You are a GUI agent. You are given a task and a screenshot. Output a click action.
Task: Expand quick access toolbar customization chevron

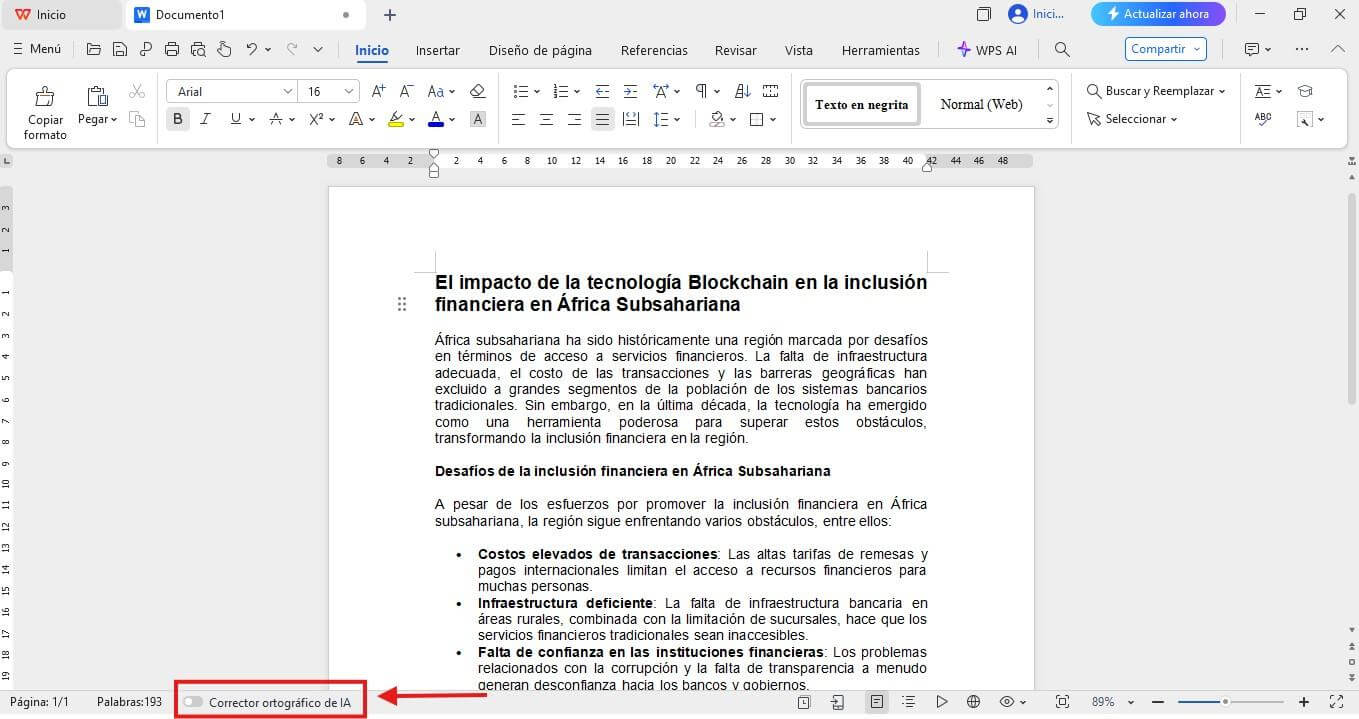coord(318,49)
